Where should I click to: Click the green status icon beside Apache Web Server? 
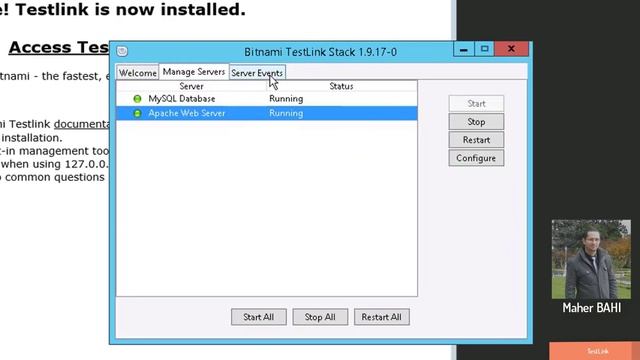click(x=137, y=113)
